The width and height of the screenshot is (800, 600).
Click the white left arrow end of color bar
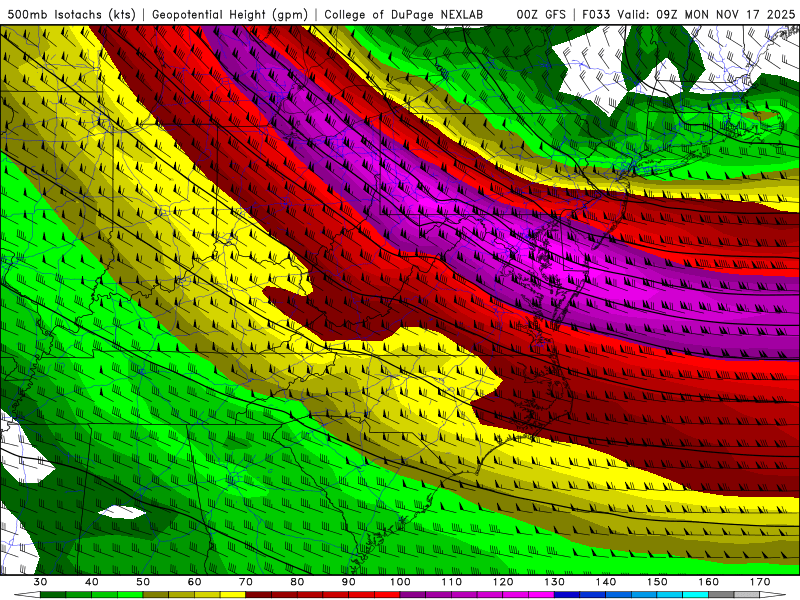[x=27, y=595]
